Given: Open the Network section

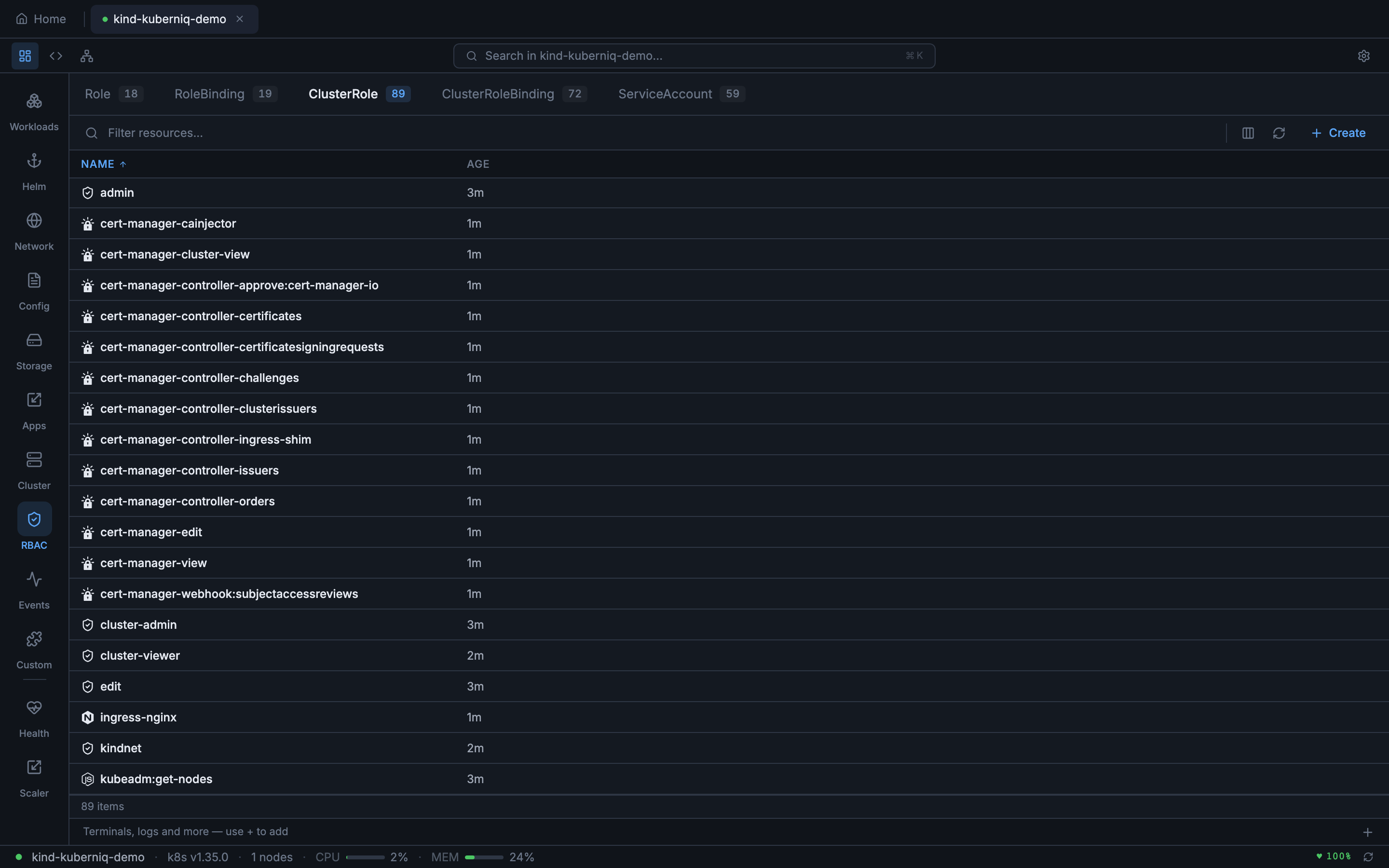Looking at the screenshot, I should tap(34, 232).
